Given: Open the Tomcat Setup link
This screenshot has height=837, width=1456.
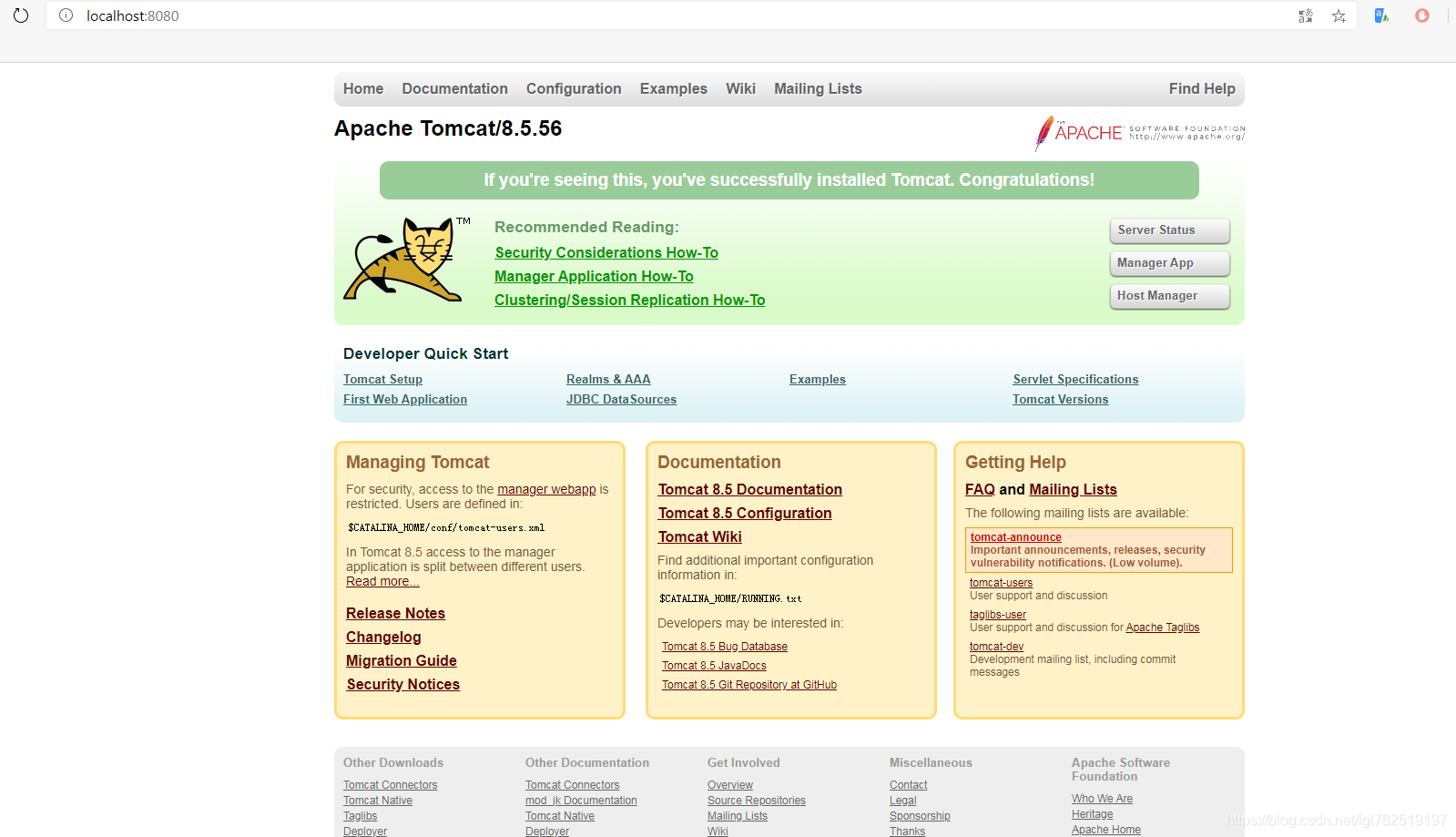Looking at the screenshot, I should click(382, 379).
